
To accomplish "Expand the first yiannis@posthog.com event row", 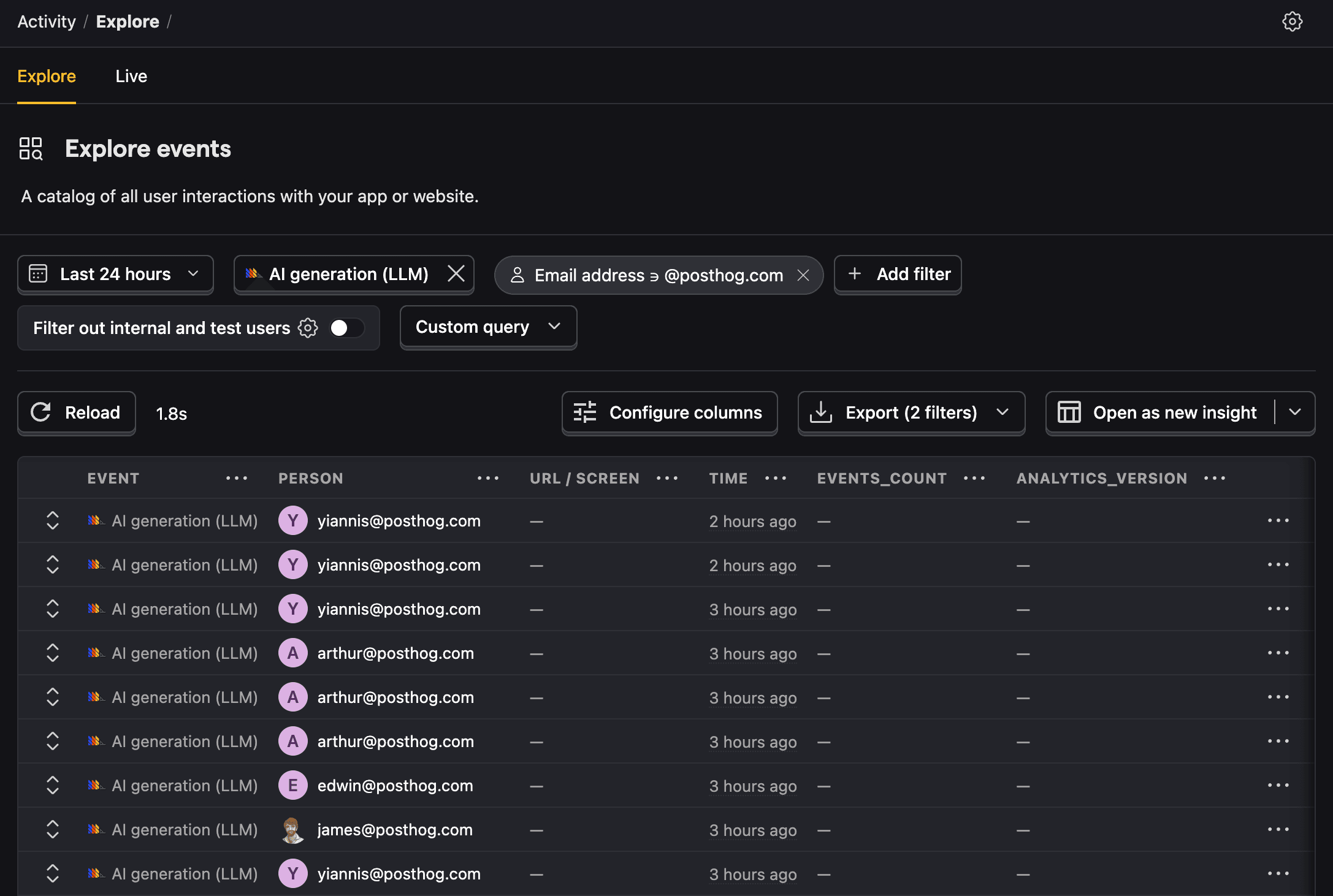I will tap(53, 520).
